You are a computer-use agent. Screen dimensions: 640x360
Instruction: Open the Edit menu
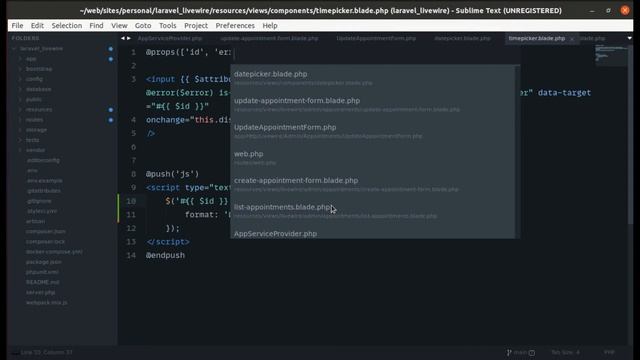click(x=37, y=25)
